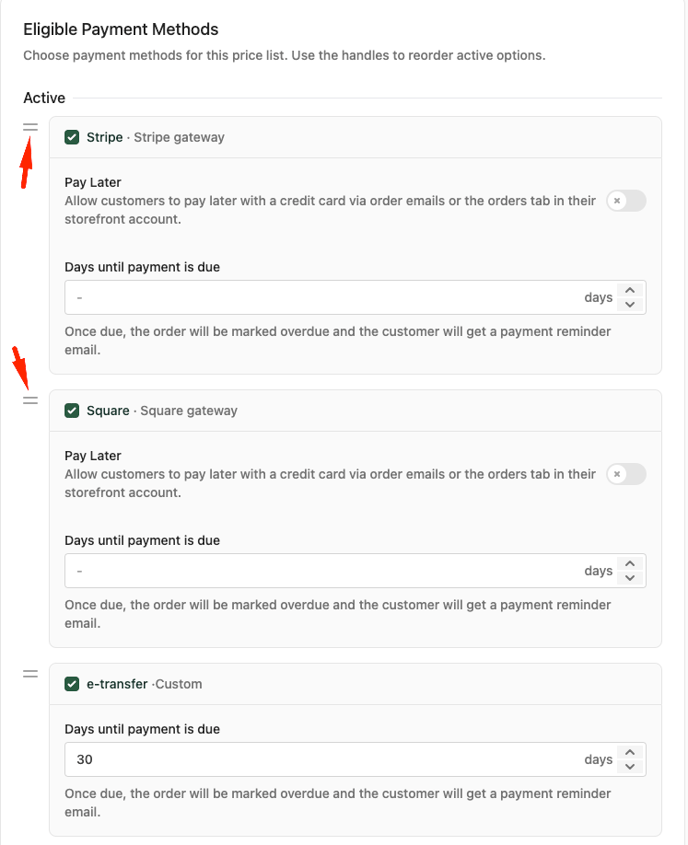Screen dimensions: 688x845
Task: Increase Stripe days until payment due
Action: [x=630, y=291]
